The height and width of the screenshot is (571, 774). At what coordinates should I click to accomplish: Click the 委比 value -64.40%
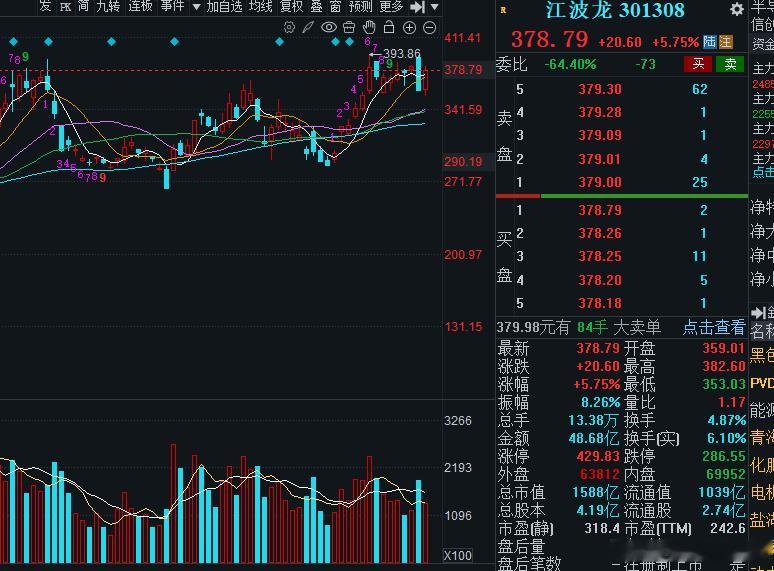(570, 64)
